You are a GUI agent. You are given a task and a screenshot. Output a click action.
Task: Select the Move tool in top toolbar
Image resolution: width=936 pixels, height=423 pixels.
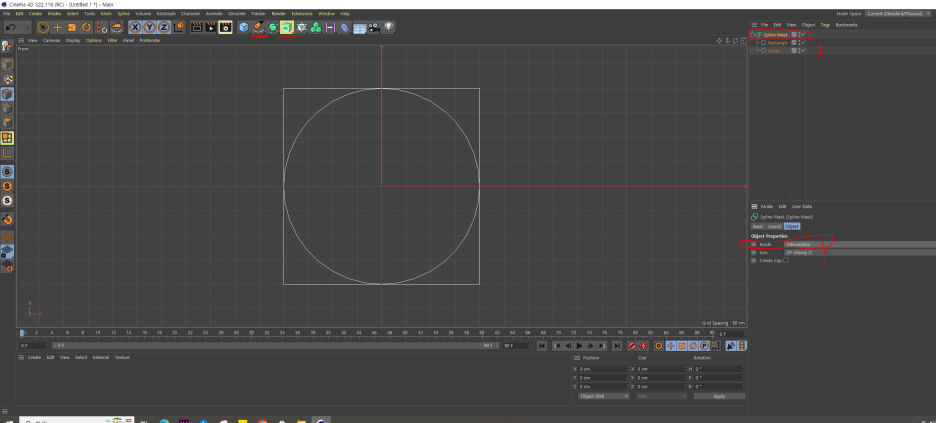point(57,27)
